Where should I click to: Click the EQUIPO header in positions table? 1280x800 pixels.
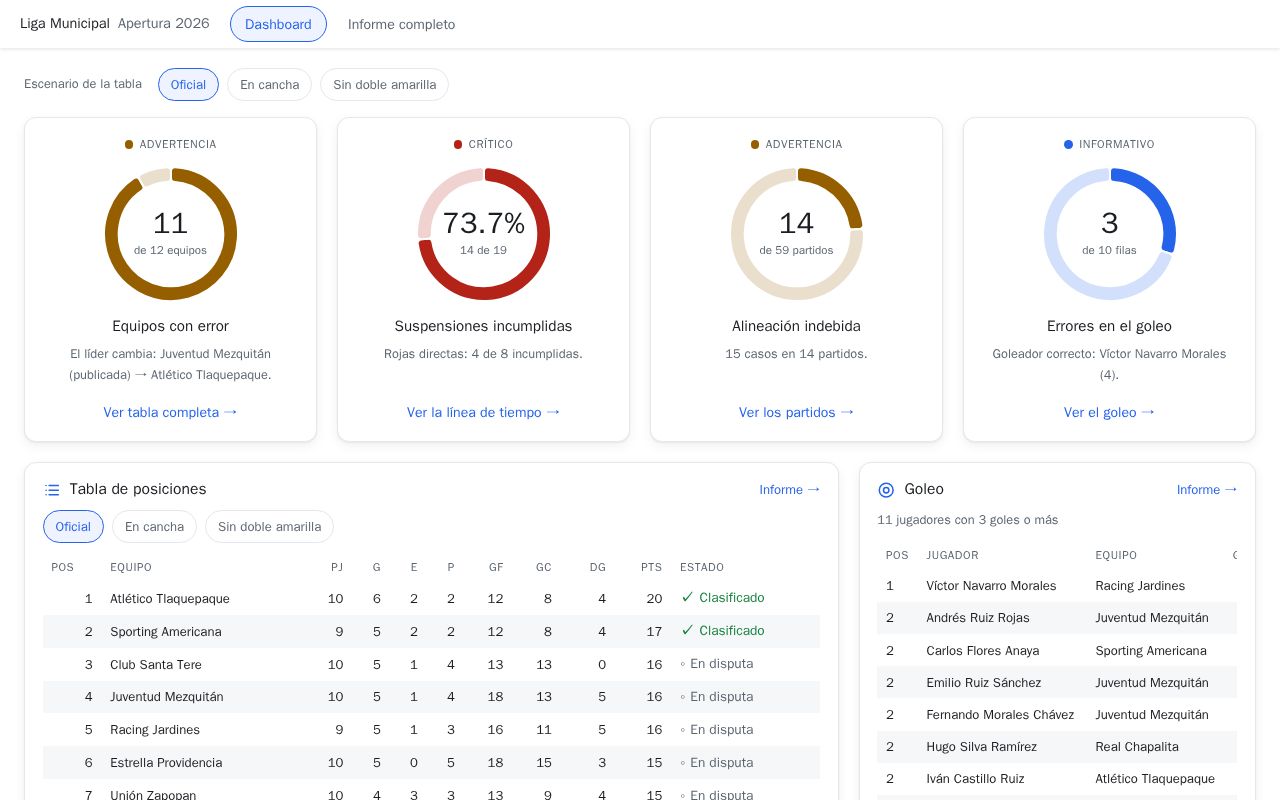tap(131, 567)
